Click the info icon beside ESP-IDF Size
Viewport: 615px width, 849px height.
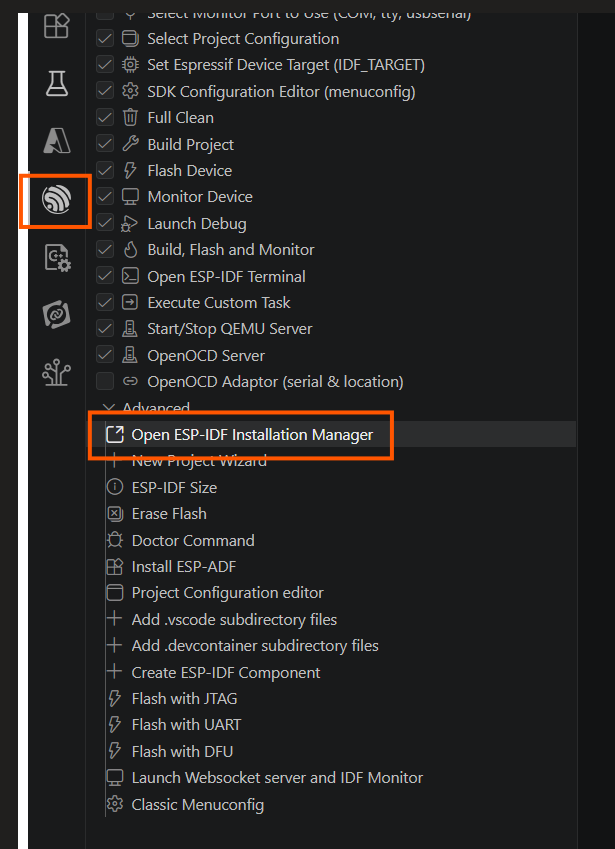click(x=115, y=487)
